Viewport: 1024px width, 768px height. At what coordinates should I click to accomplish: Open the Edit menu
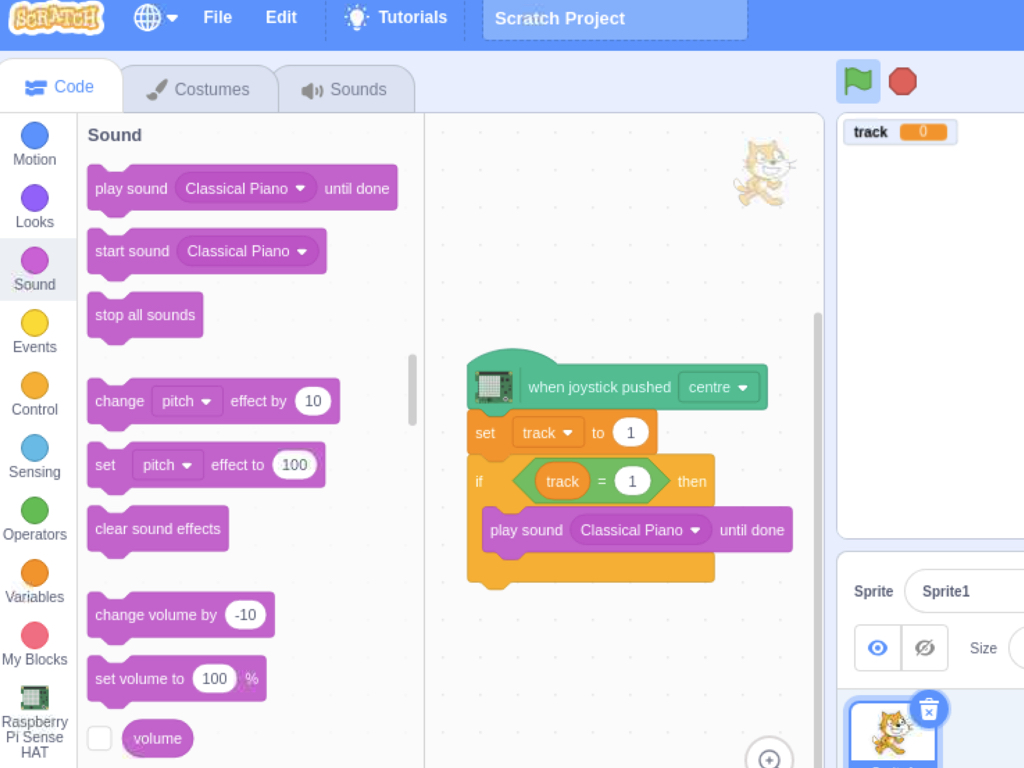281,18
